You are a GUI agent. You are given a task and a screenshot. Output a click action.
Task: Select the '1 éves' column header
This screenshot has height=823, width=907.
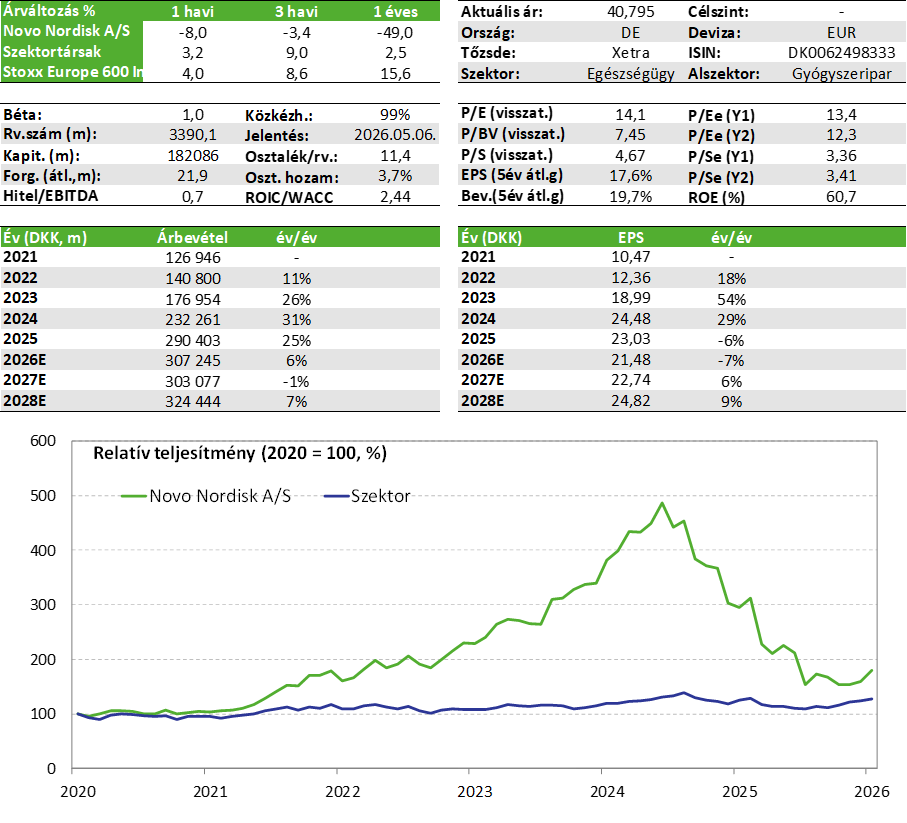(394, 12)
